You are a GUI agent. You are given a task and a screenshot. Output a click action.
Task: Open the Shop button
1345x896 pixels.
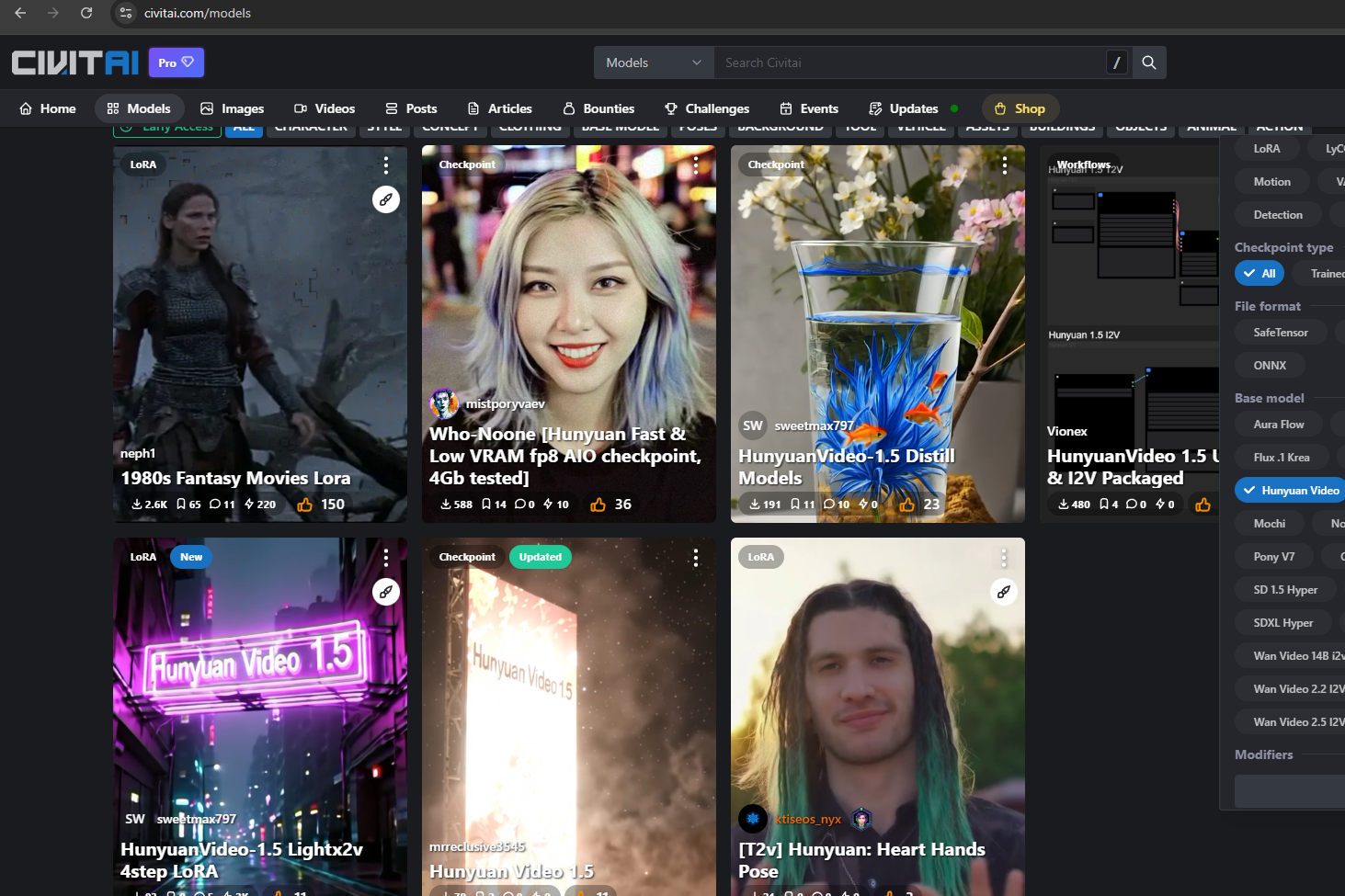(x=1020, y=108)
